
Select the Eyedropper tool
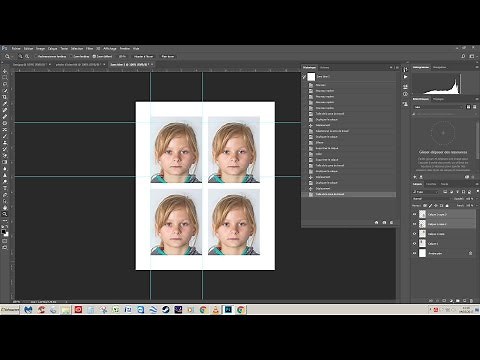(x=5, y=104)
